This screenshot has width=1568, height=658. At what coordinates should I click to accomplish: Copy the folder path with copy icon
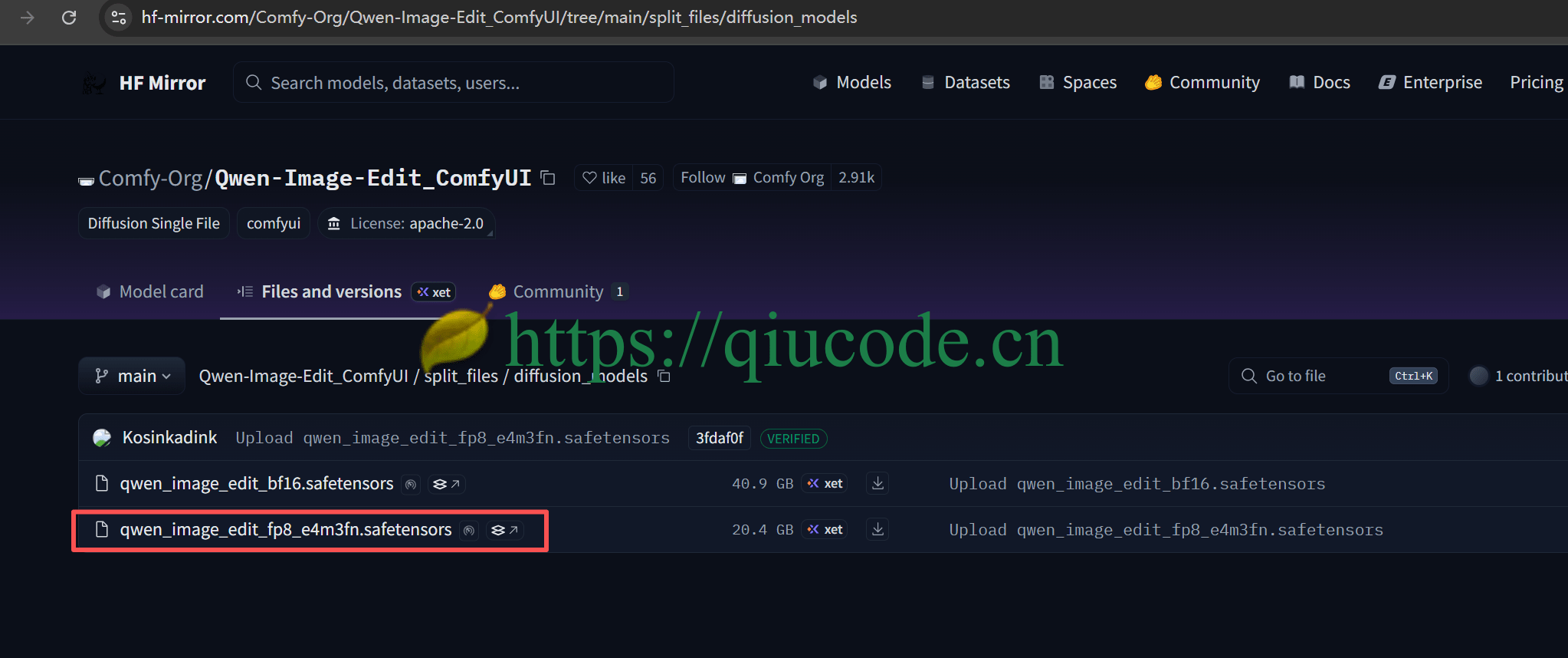click(664, 377)
